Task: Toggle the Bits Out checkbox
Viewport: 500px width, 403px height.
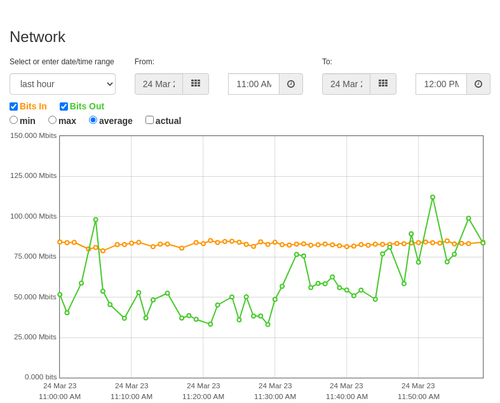Action: pyautogui.click(x=64, y=106)
